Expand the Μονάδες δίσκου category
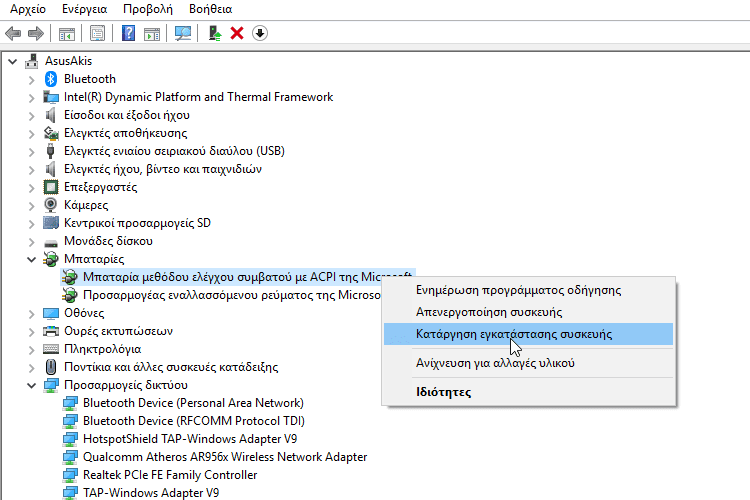 pyautogui.click(x=32, y=242)
